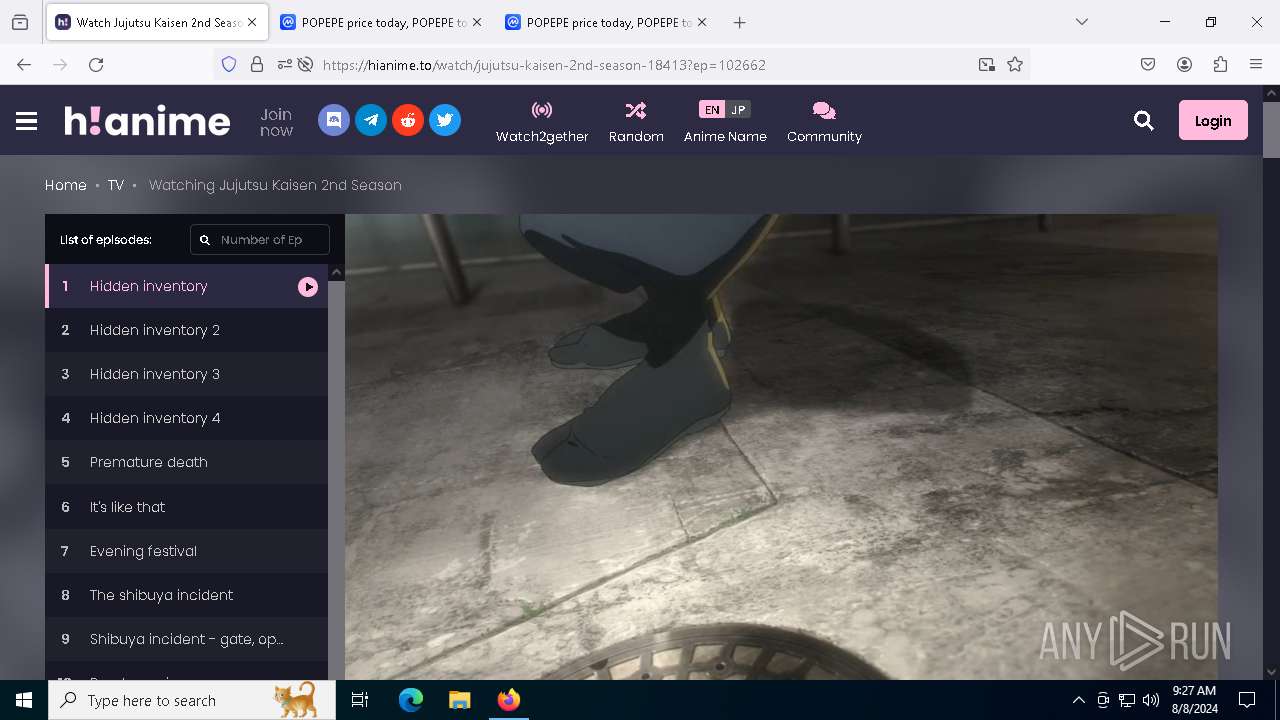Show hidden system tray icons
This screenshot has height=720, width=1280.
[x=1078, y=700]
